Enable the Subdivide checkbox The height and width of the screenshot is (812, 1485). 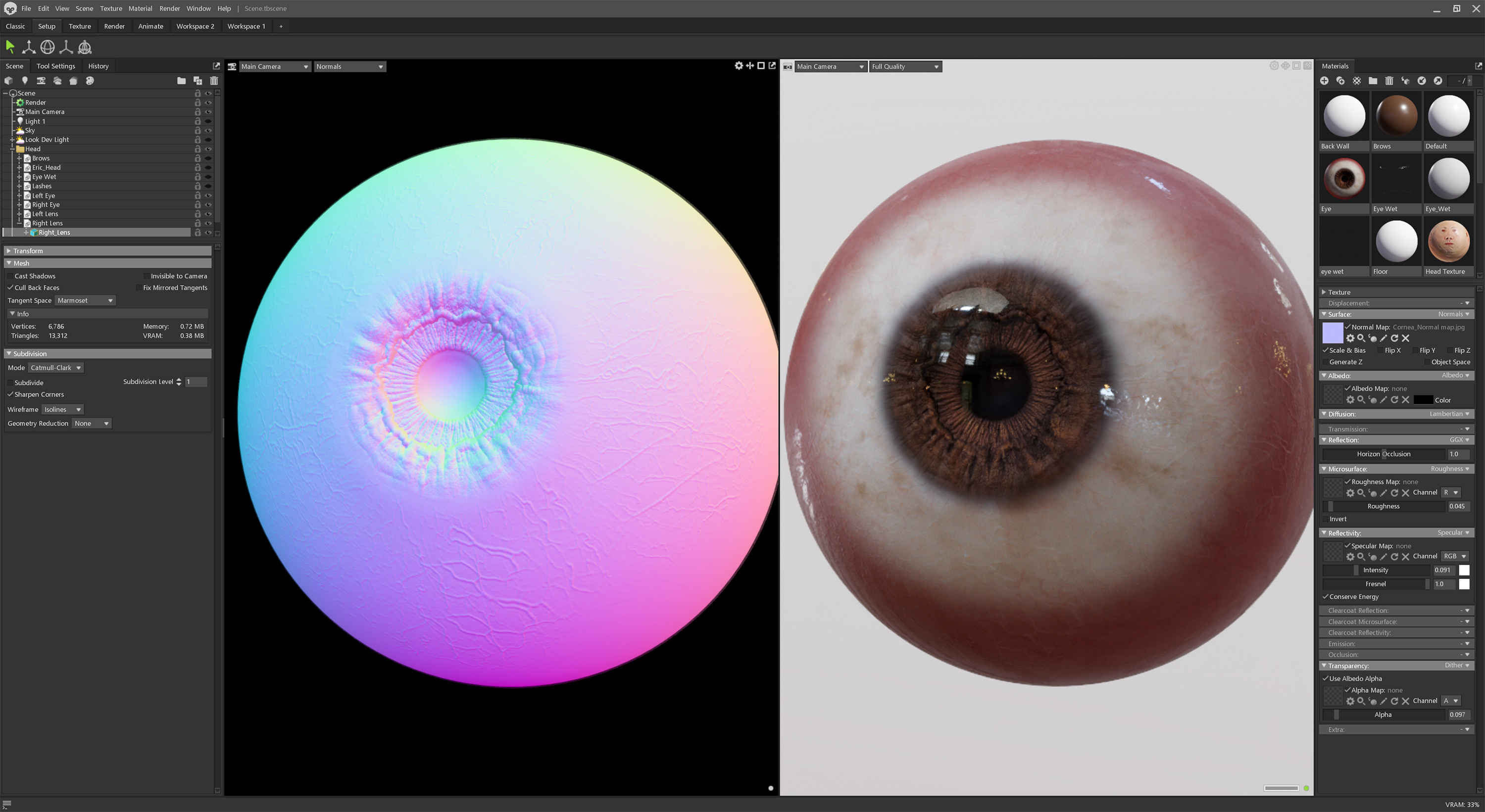(x=10, y=382)
